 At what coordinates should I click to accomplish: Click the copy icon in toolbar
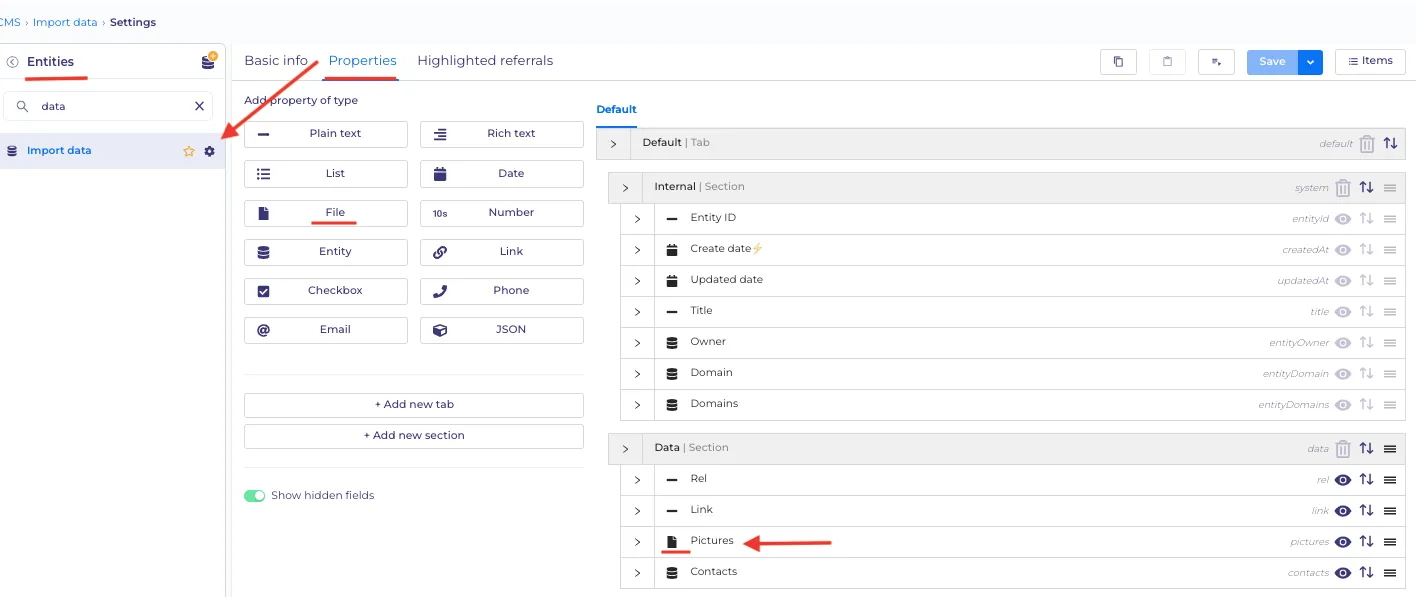pyautogui.click(x=1118, y=62)
